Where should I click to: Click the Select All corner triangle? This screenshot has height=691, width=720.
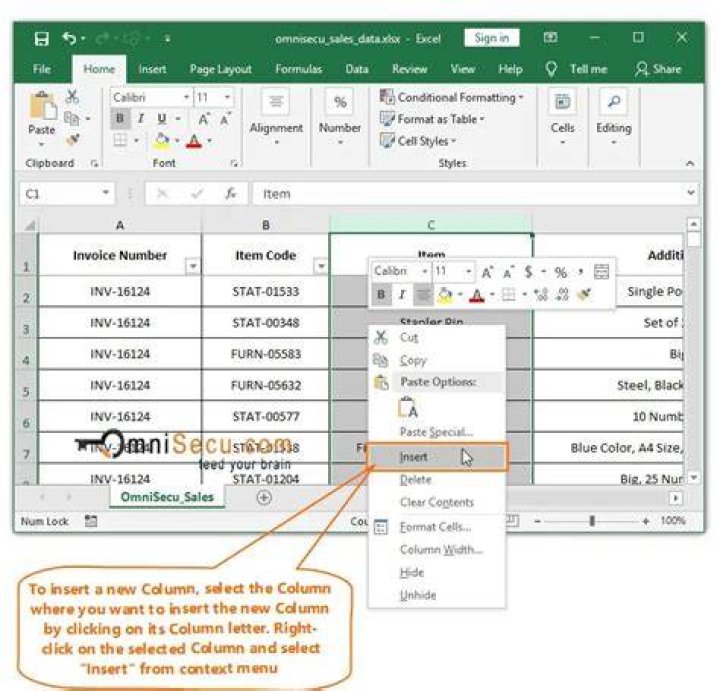click(x=30, y=225)
